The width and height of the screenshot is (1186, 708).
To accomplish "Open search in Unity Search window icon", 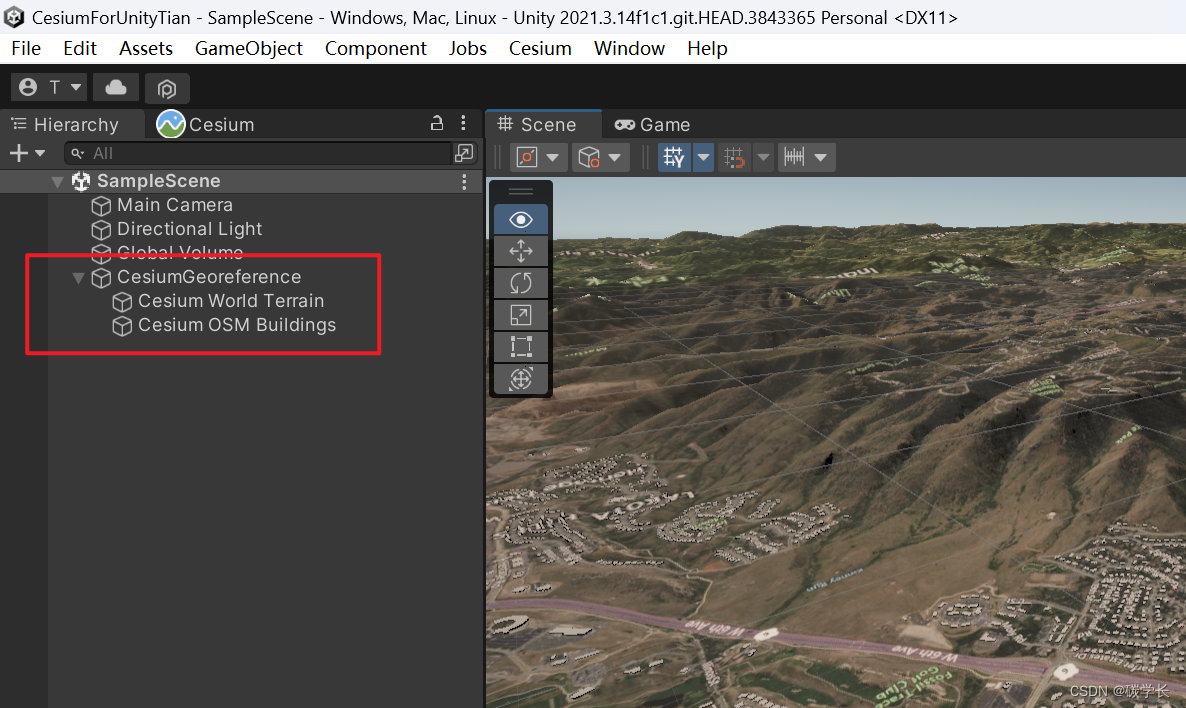I will (x=464, y=154).
